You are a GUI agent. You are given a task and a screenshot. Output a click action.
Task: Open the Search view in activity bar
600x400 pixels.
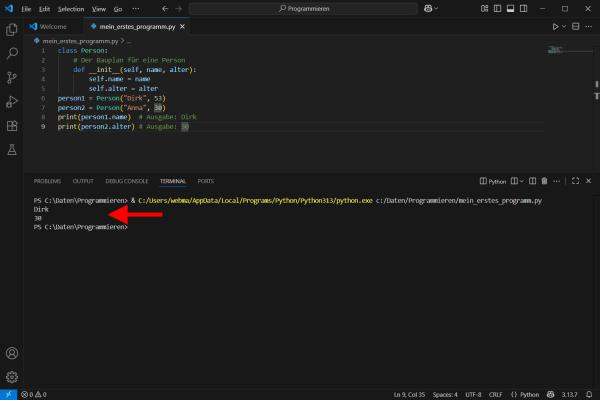(x=12, y=53)
